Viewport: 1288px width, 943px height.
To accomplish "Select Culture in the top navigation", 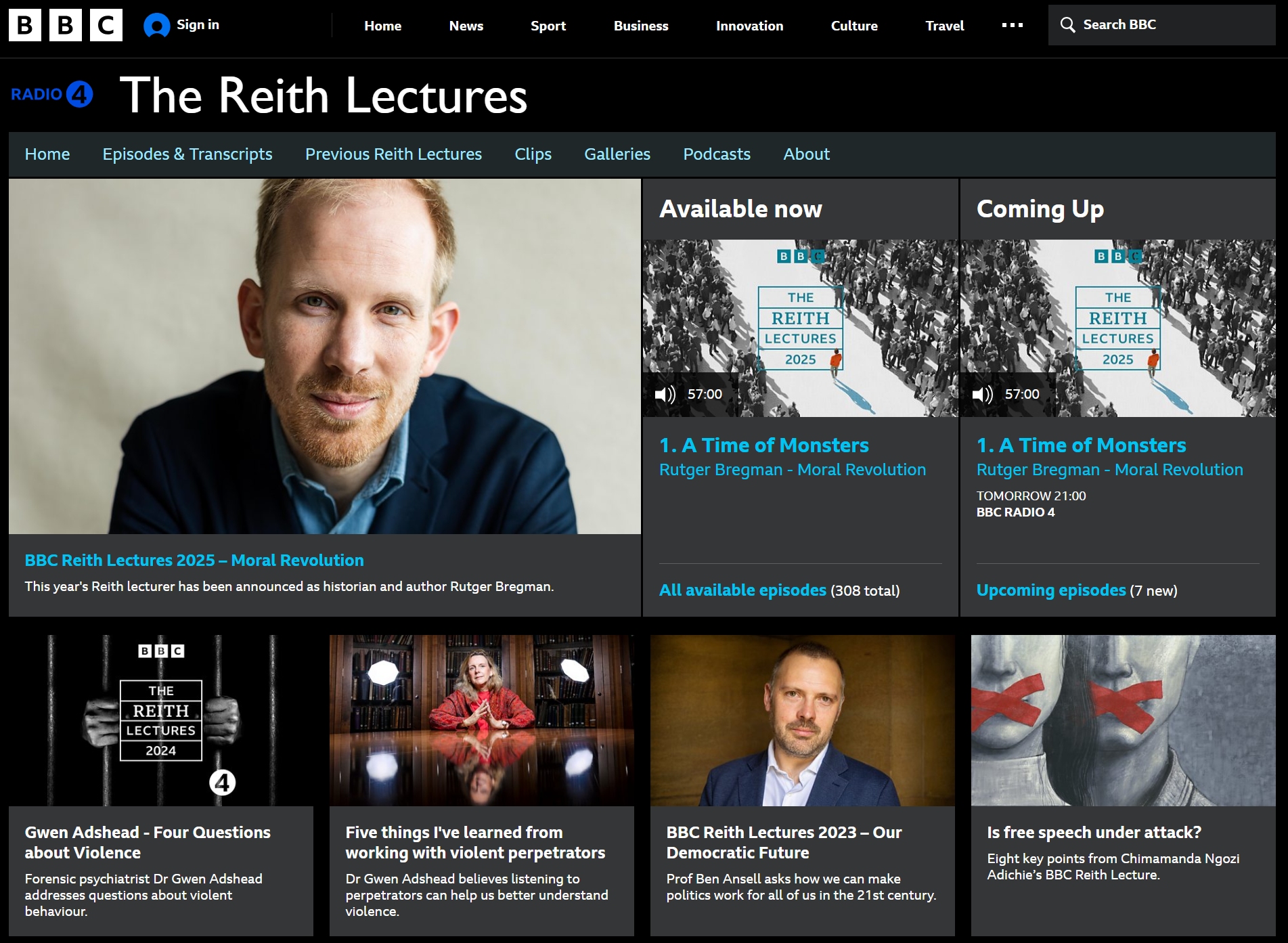I will click(x=854, y=26).
